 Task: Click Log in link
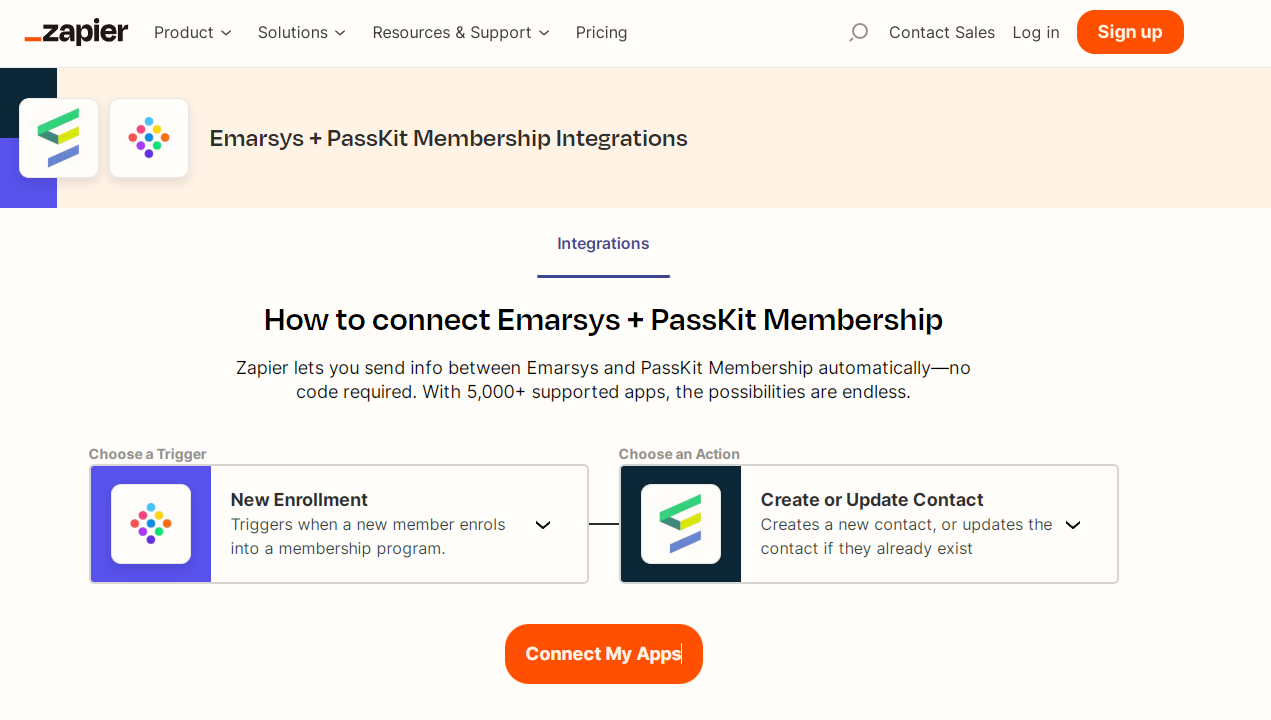[x=1035, y=32]
